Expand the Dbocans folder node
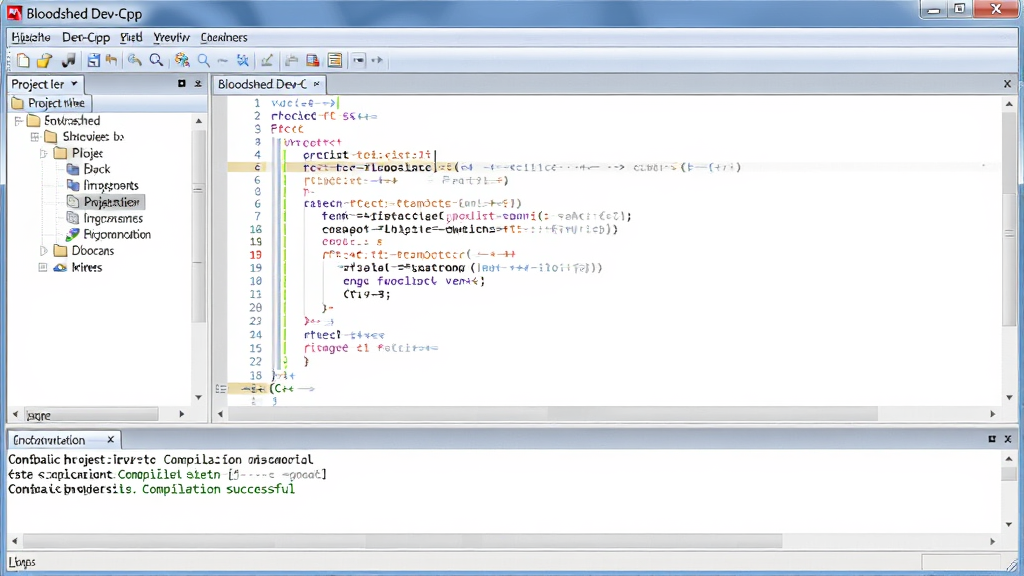The image size is (1024, 576). 44,251
